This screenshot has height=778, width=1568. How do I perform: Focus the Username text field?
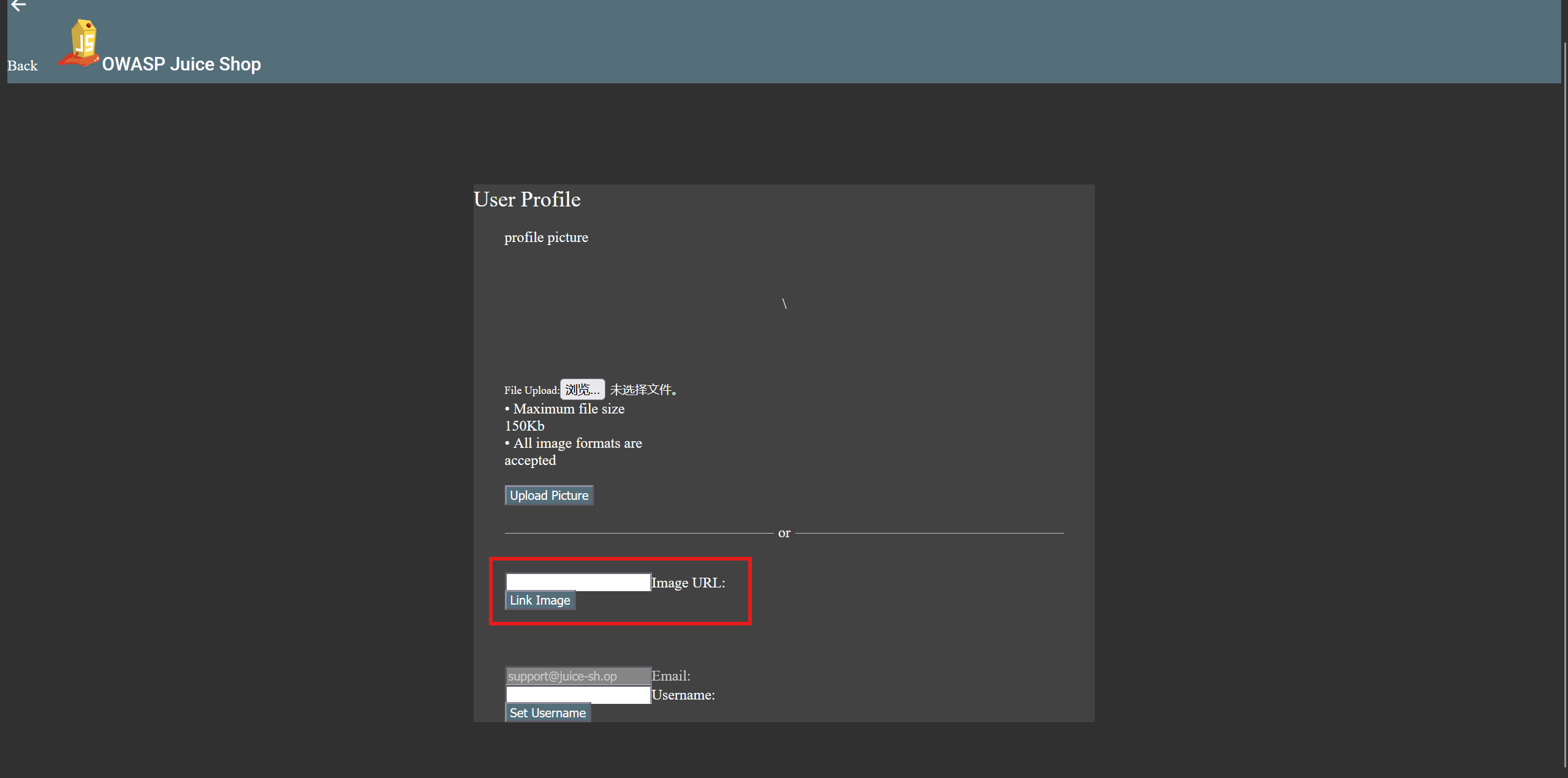[x=577, y=695]
